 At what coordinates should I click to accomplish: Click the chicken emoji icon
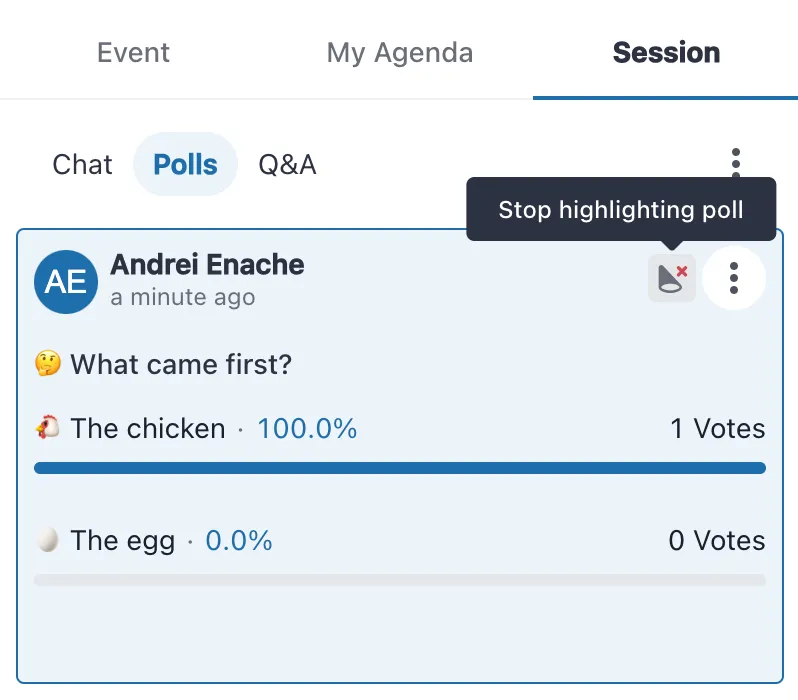coord(47,429)
